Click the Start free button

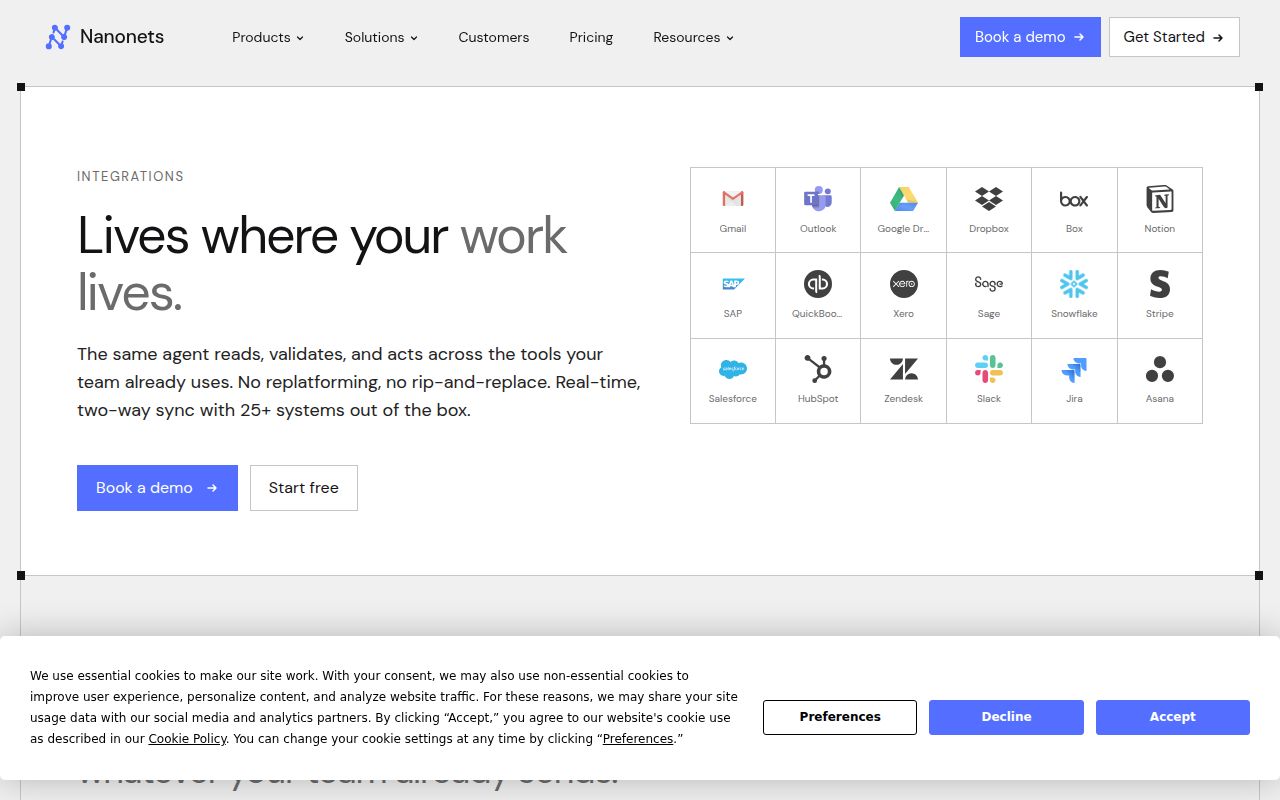(x=304, y=488)
